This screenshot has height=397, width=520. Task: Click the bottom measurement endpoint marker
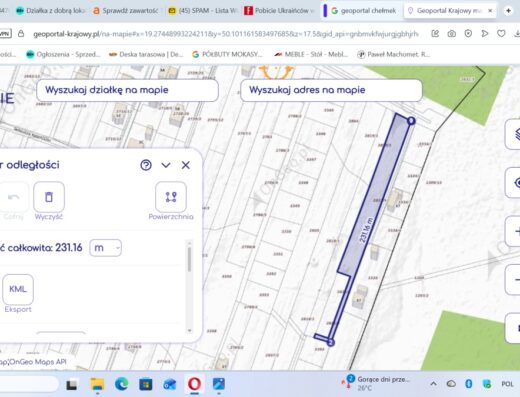pos(330,342)
